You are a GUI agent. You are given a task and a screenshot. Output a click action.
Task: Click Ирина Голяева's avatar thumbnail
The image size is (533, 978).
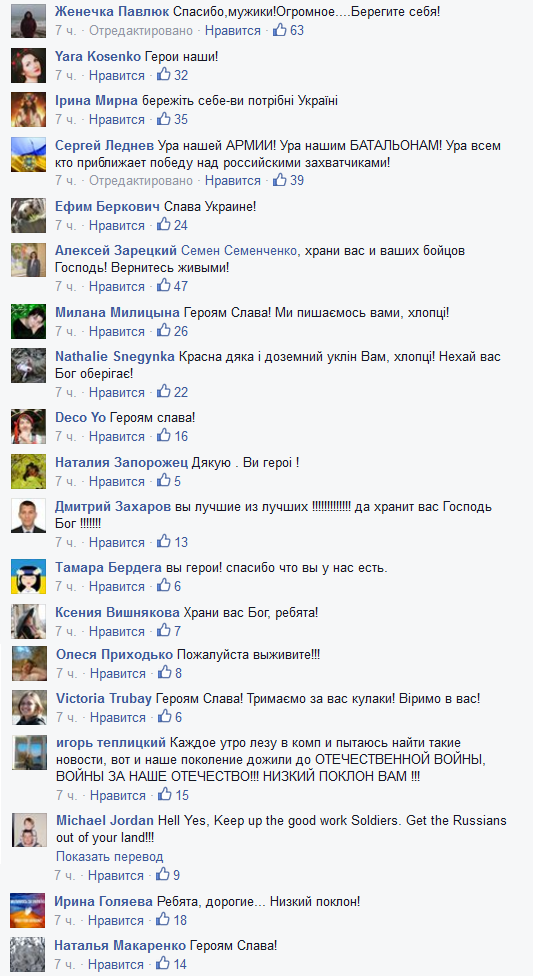(28, 910)
